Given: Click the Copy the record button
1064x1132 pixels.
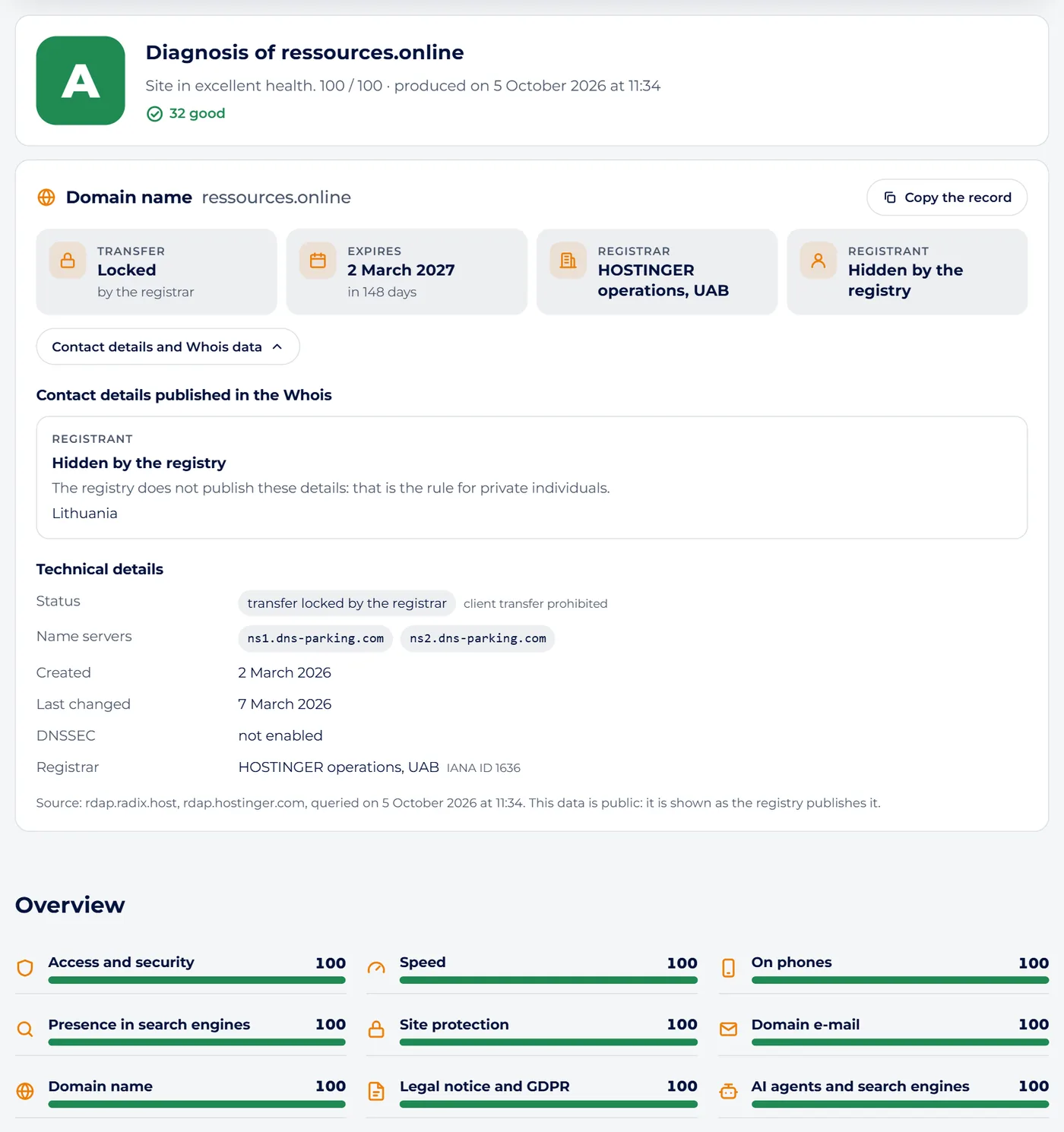Looking at the screenshot, I should pyautogui.click(x=947, y=198).
